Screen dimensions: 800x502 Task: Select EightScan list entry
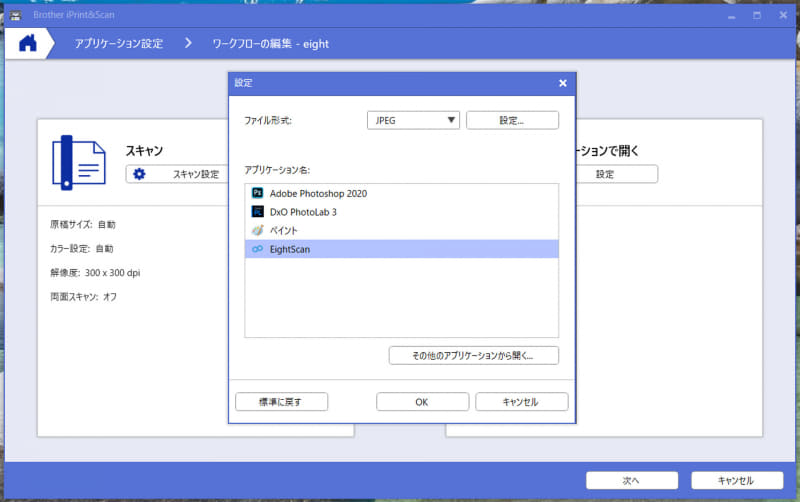[x=402, y=249]
